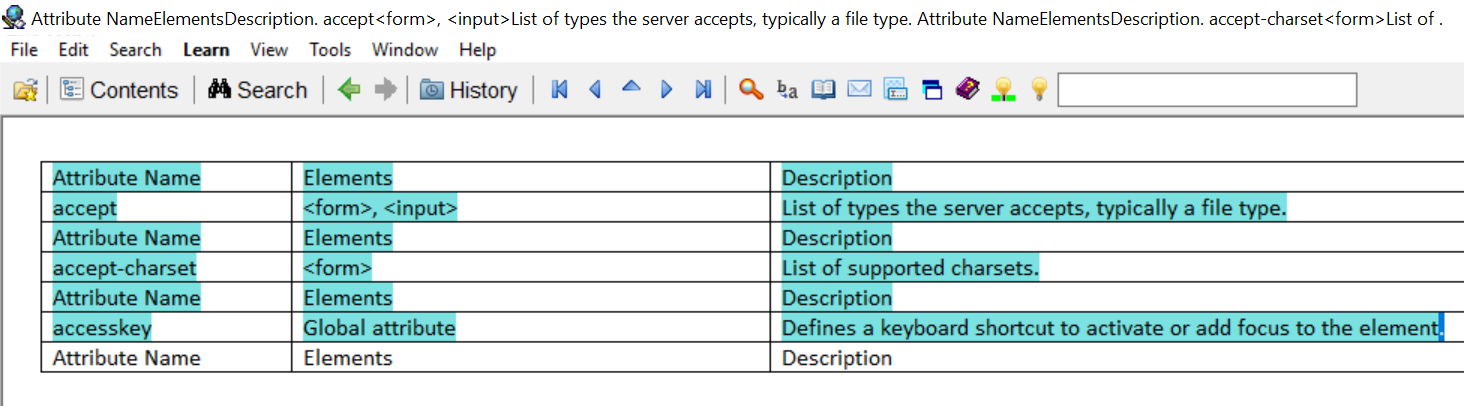The height and width of the screenshot is (406, 1464).
Task: Click the 'accept' attribute cell
Action: pos(166,208)
